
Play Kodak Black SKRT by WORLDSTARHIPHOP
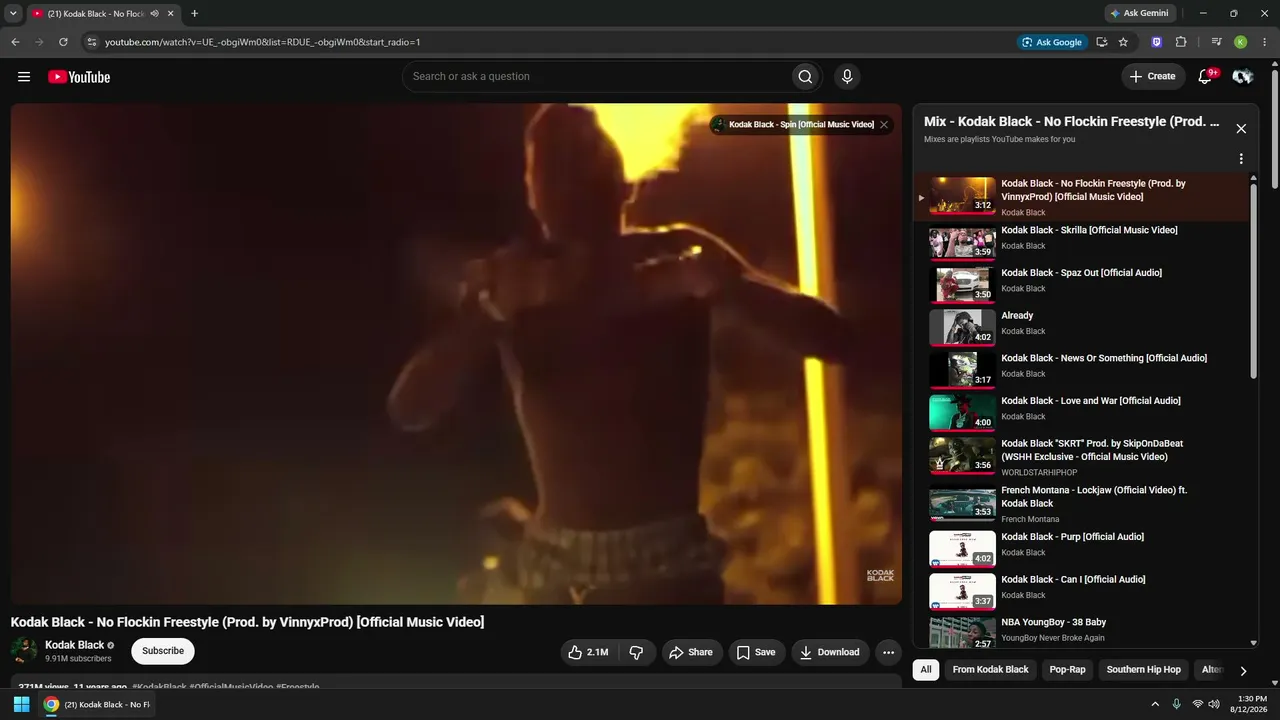click(x=1081, y=455)
